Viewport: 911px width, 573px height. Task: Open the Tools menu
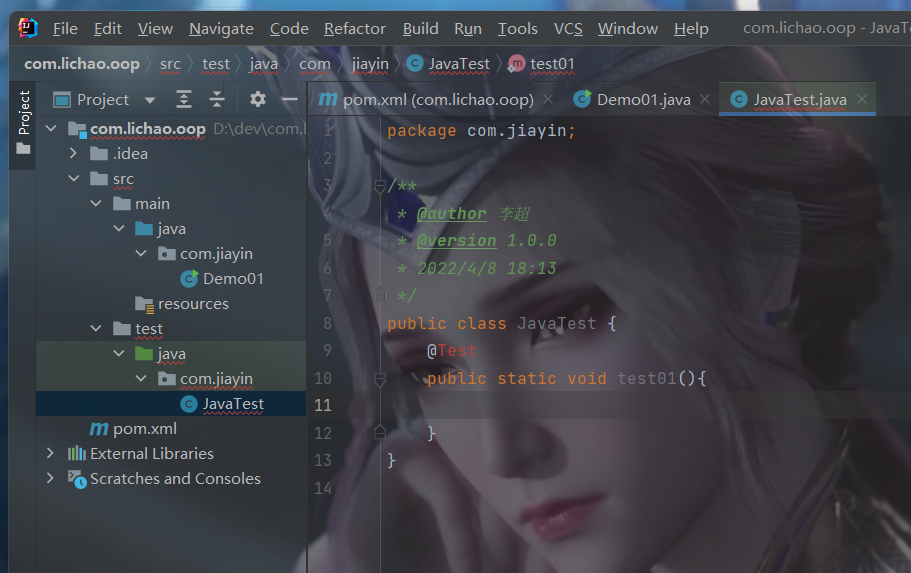(x=518, y=28)
